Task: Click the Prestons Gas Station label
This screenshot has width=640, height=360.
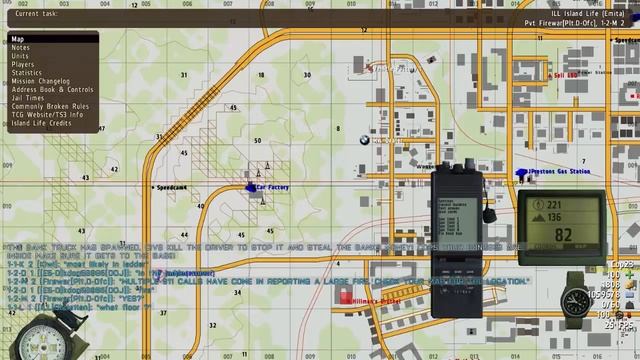Action: (559, 172)
